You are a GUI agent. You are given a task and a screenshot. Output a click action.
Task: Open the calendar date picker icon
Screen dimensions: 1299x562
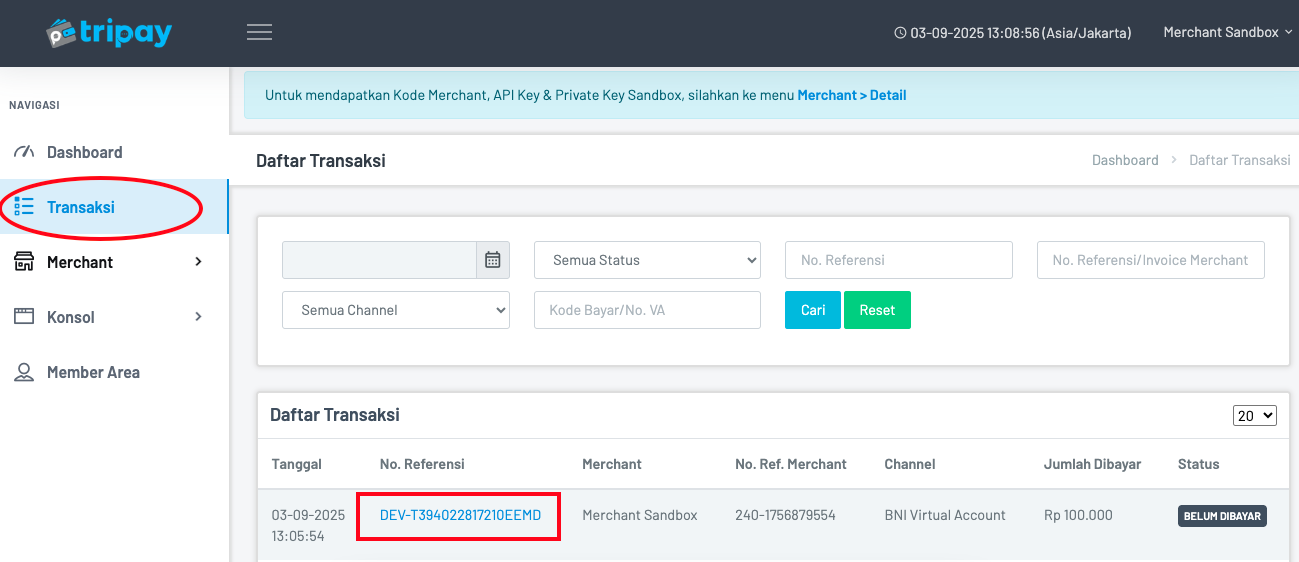(x=492, y=260)
